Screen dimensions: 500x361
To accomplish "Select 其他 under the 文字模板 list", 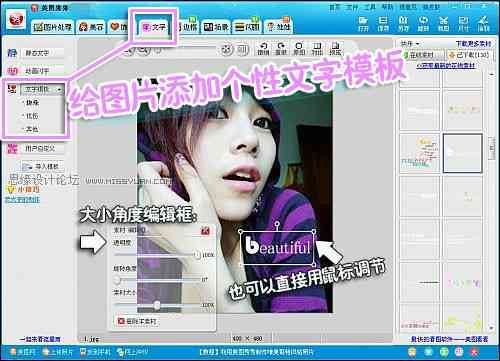I will point(32,129).
